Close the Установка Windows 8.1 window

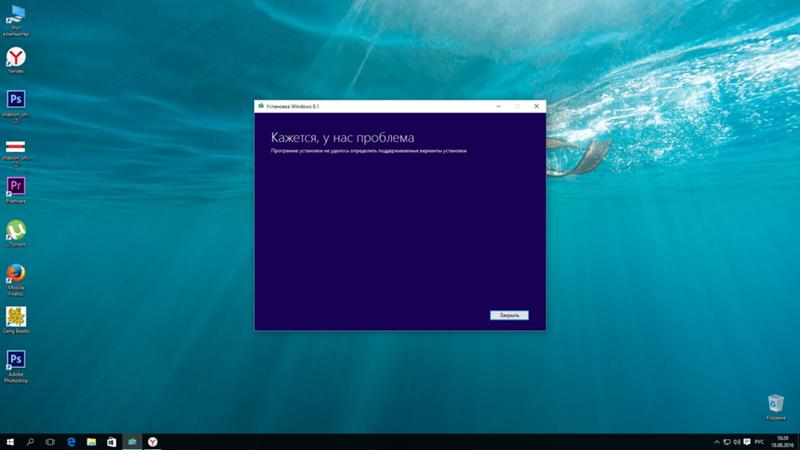[x=536, y=106]
